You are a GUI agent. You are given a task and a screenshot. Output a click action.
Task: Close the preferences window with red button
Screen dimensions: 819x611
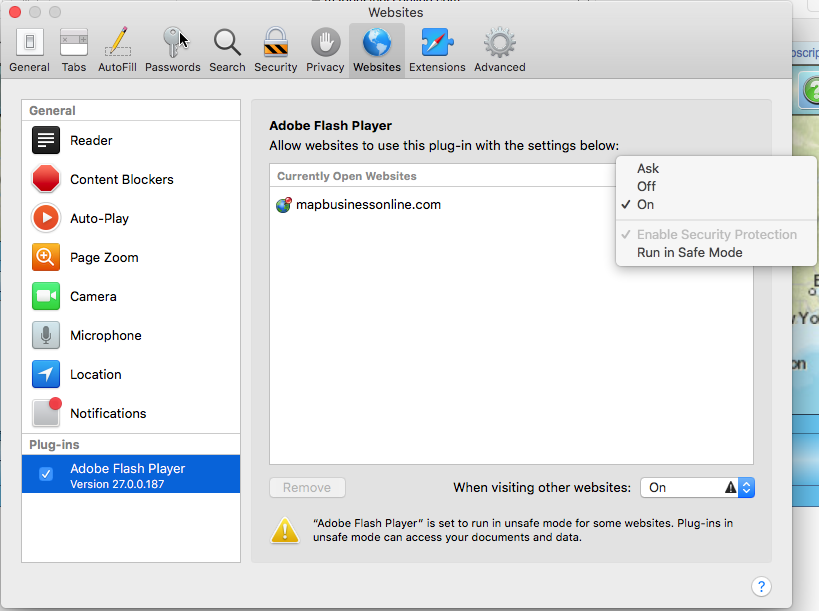tap(15, 11)
